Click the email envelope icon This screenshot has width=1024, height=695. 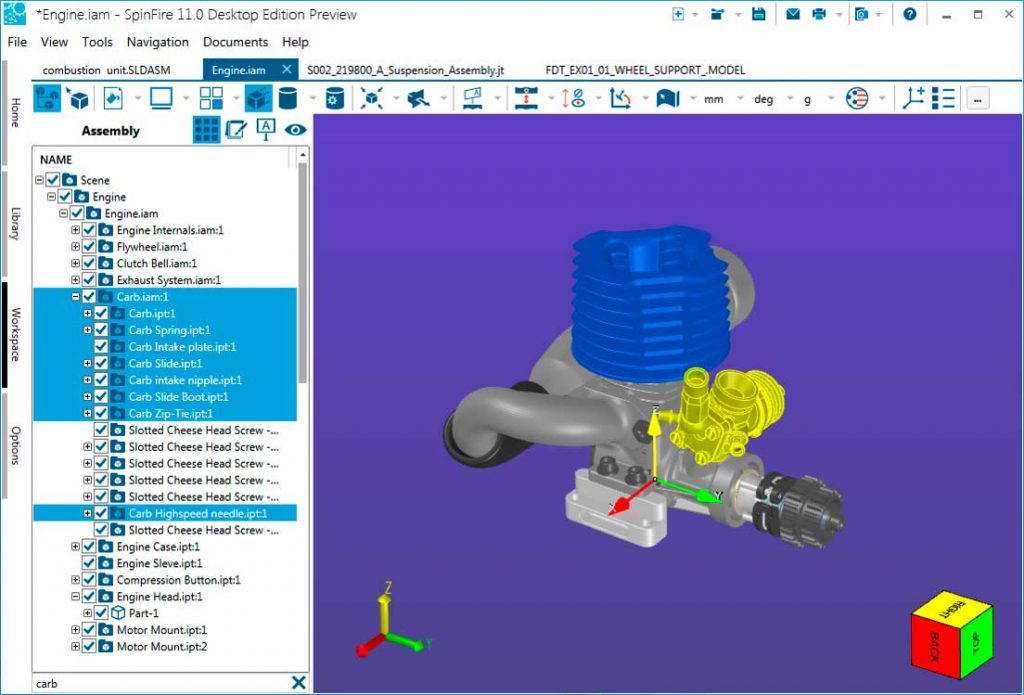(x=793, y=14)
